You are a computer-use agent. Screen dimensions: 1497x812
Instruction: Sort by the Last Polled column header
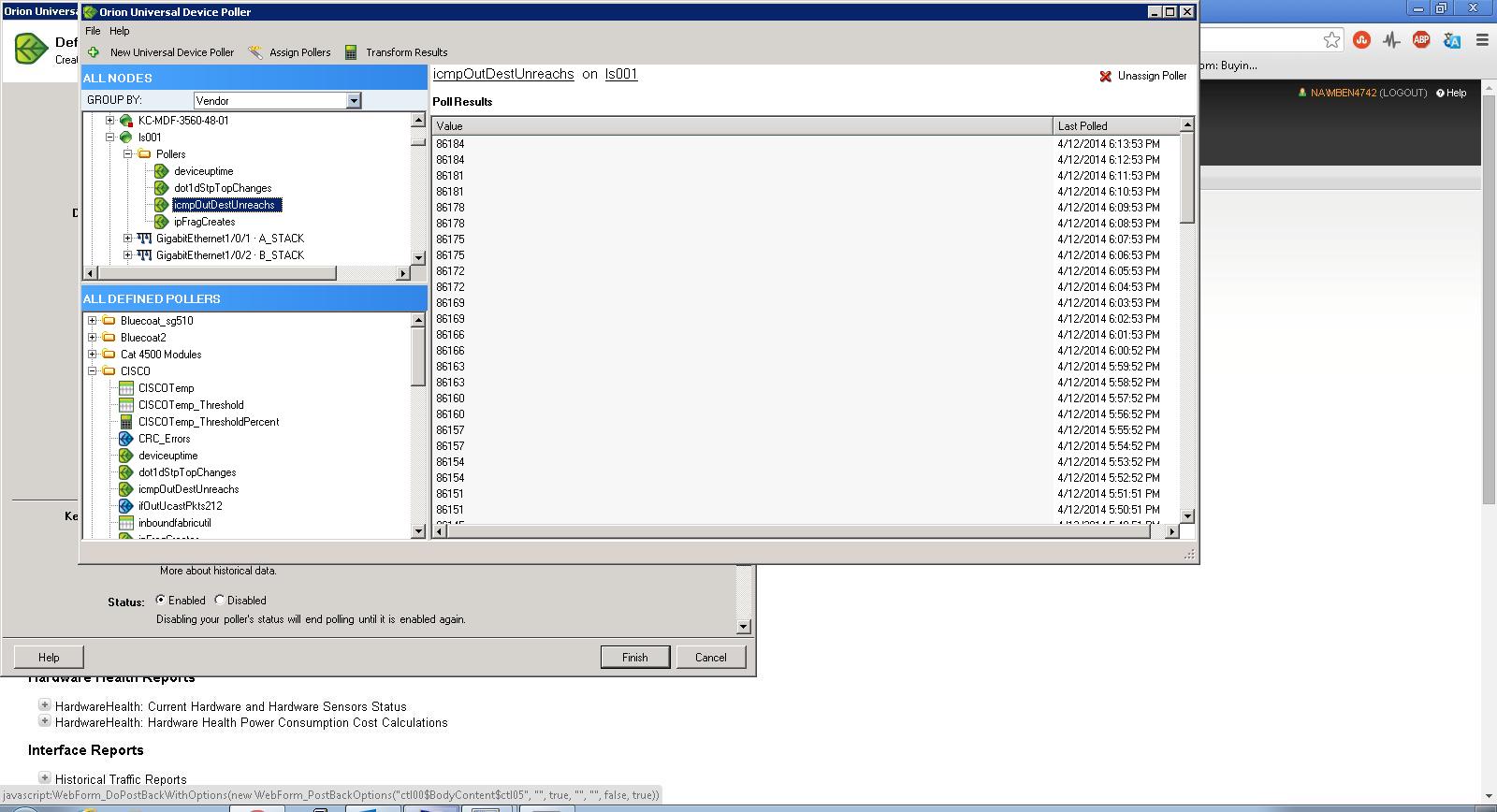[x=1116, y=125]
